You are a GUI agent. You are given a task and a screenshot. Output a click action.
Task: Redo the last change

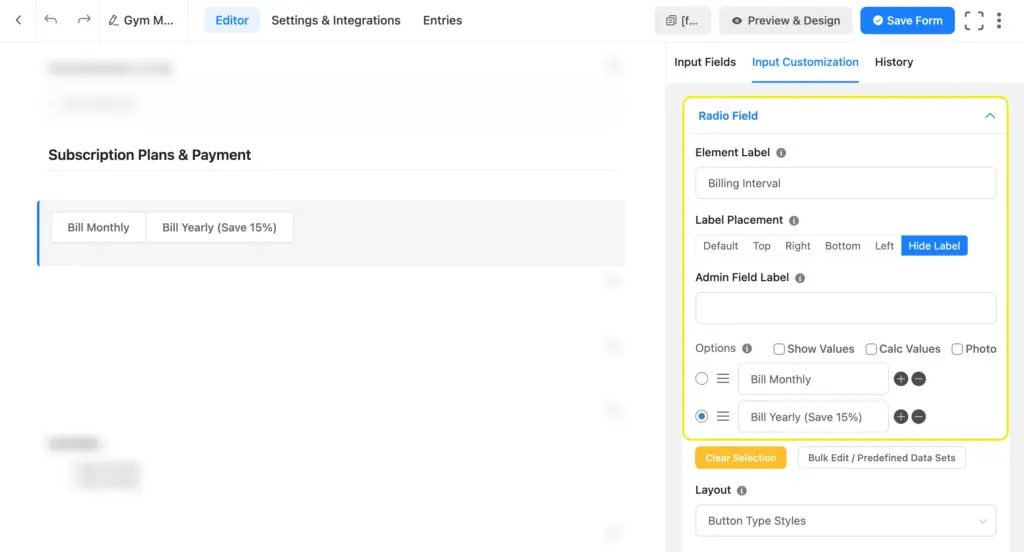[84, 20]
